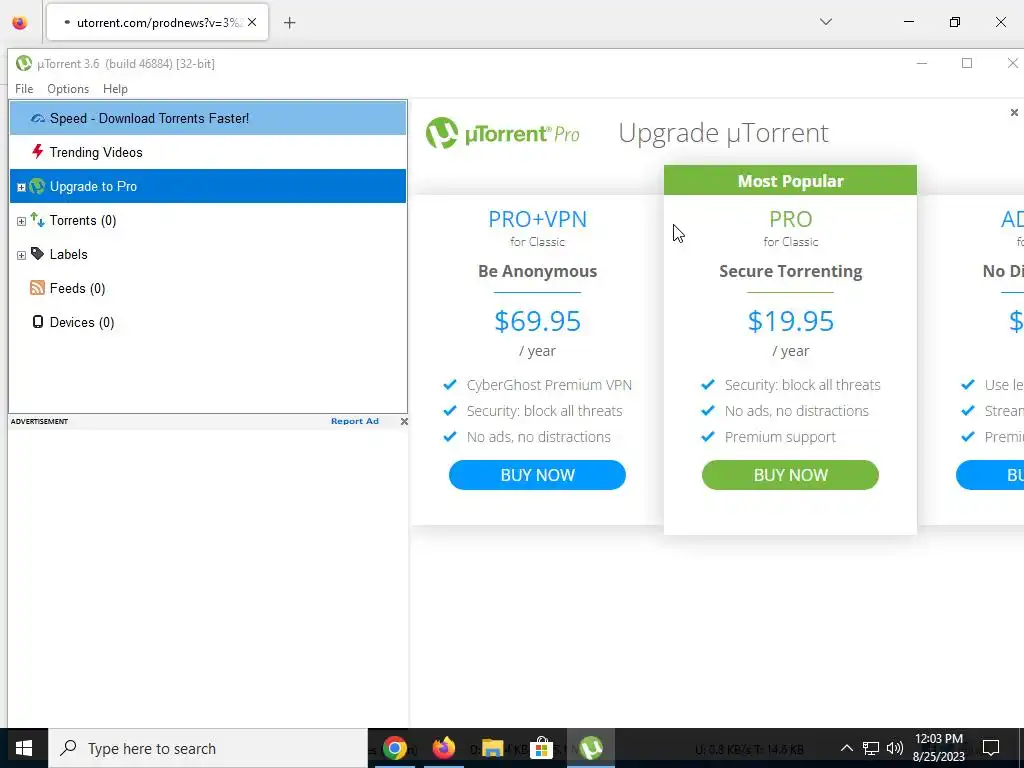
Task: Maximize the uTorrent window
Action: tap(967, 63)
